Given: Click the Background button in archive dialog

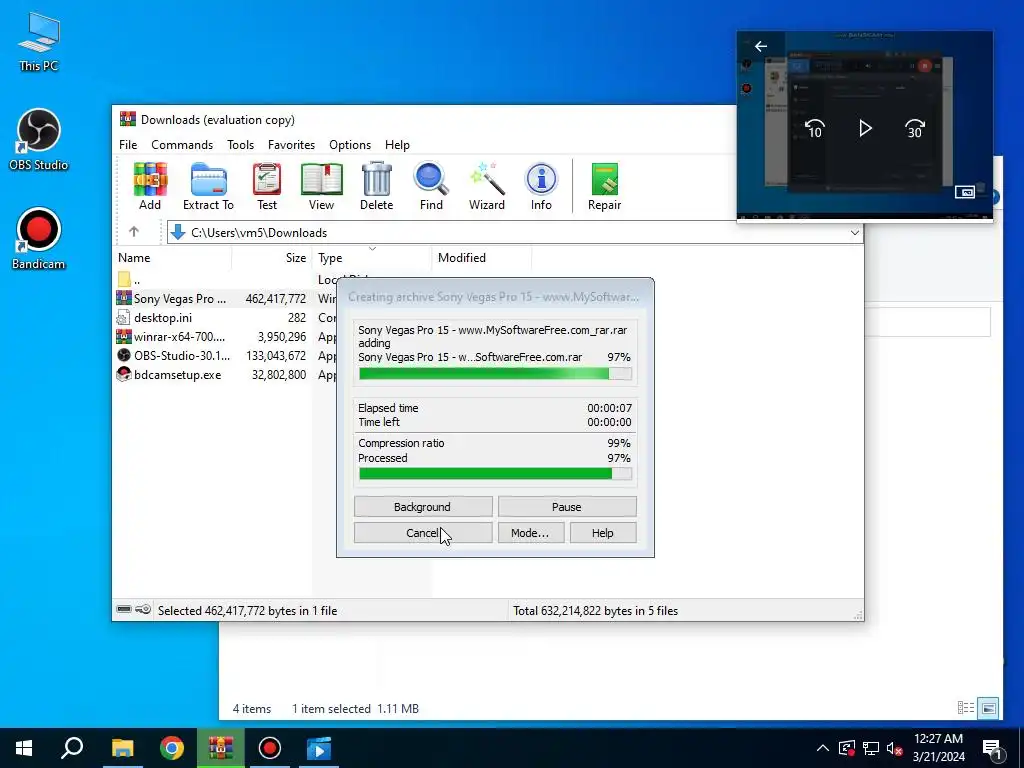Looking at the screenshot, I should [x=423, y=507].
